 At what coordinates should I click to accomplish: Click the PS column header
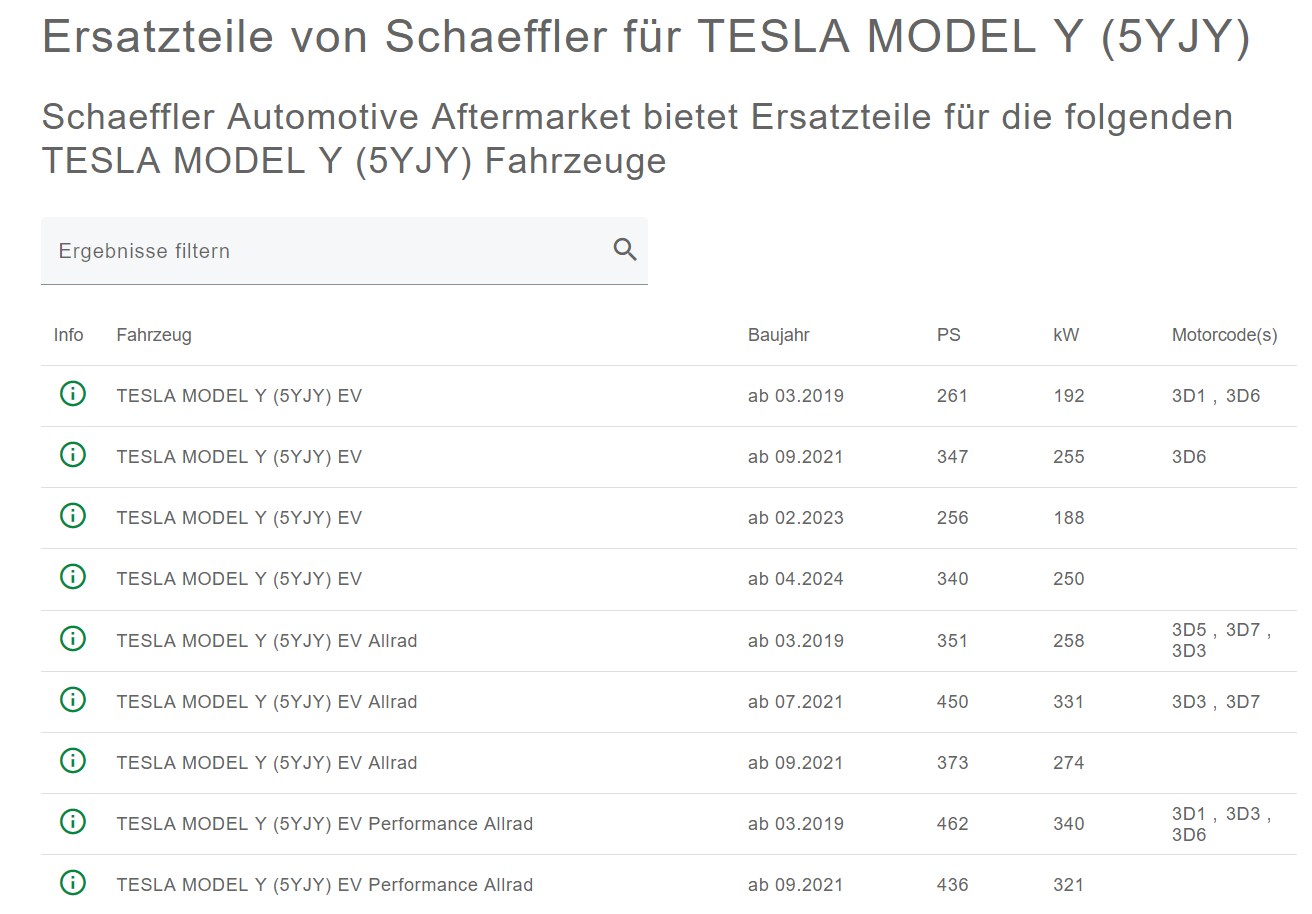pos(949,335)
